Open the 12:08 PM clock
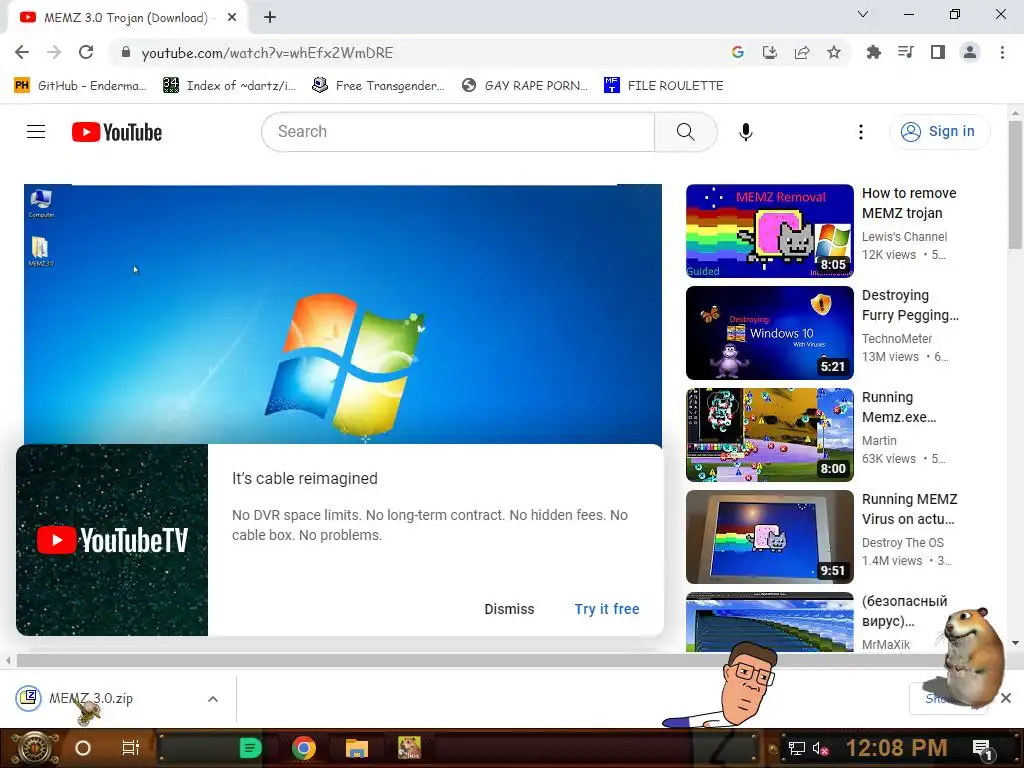Image resolution: width=1024 pixels, height=768 pixels. pyautogui.click(x=897, y=748)
